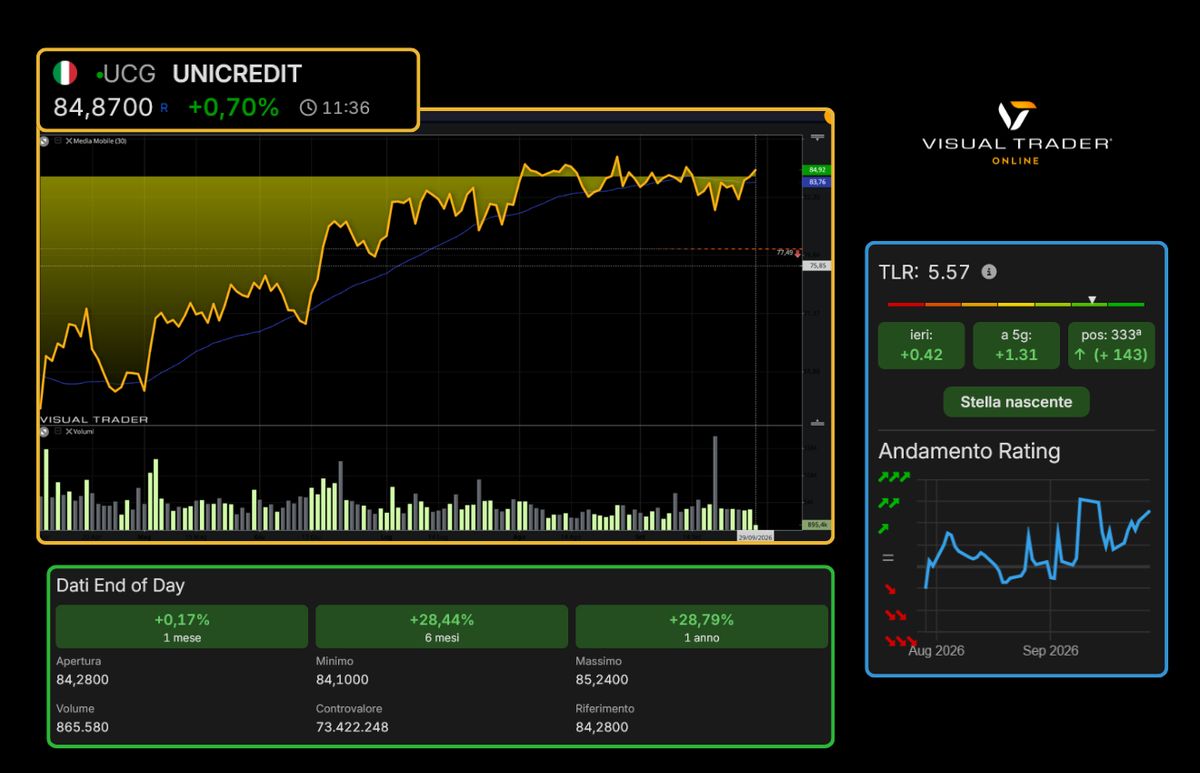Image resolution: width=1200 pixels, height=773 pixels.
Task: Remove the Volumi indicator with its X
Action: pos(69,432)
